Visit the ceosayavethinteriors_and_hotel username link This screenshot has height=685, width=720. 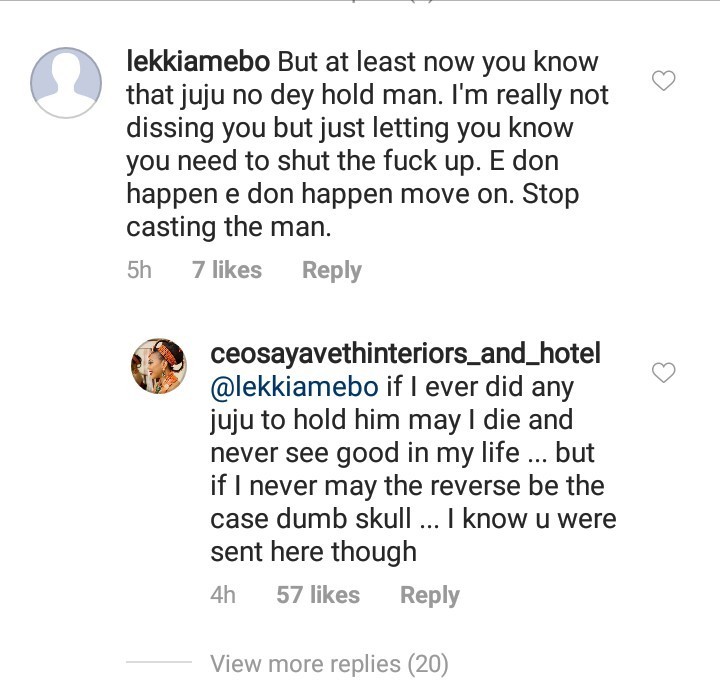click(405, 353)
